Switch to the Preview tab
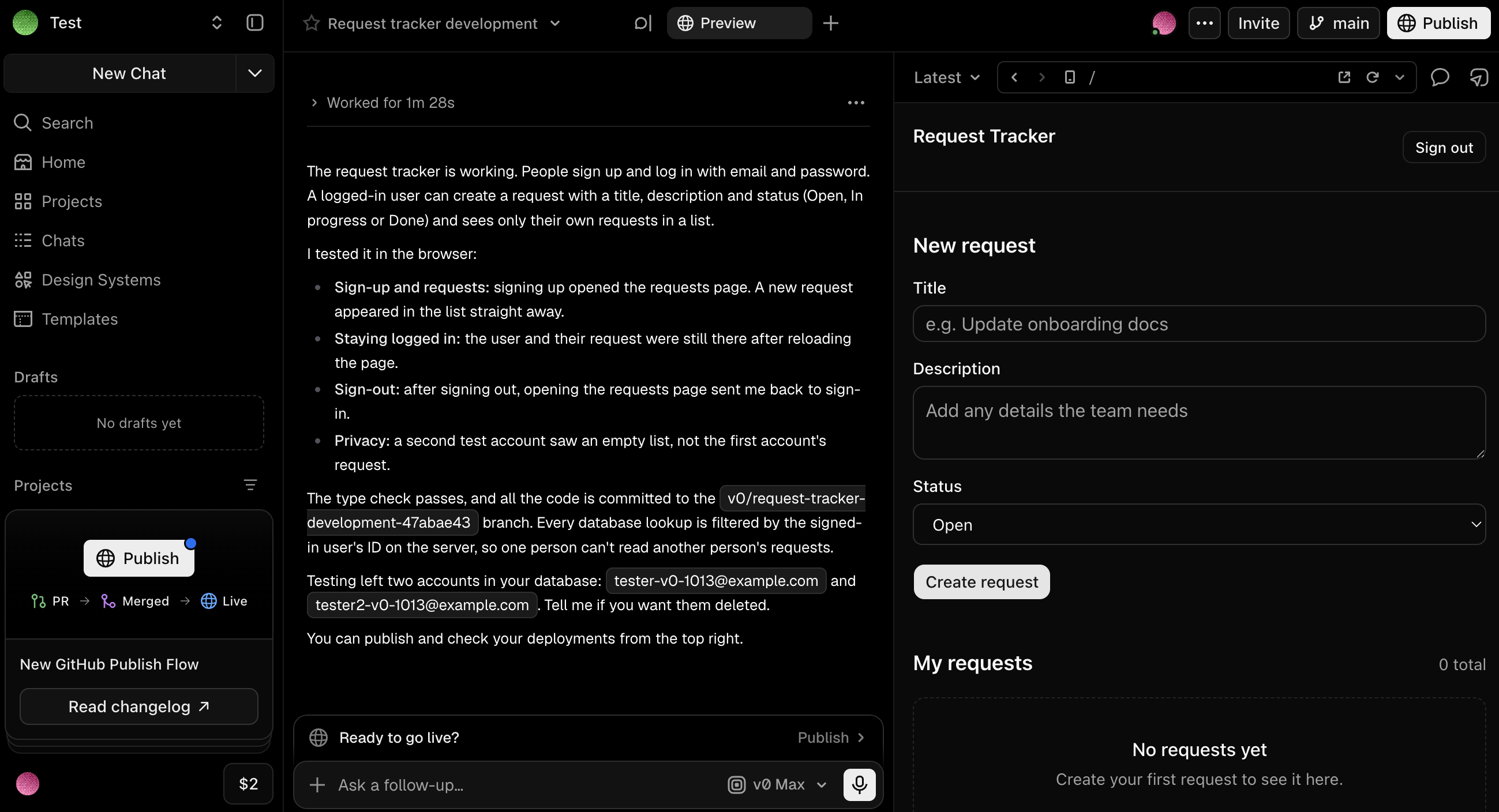 739,23
